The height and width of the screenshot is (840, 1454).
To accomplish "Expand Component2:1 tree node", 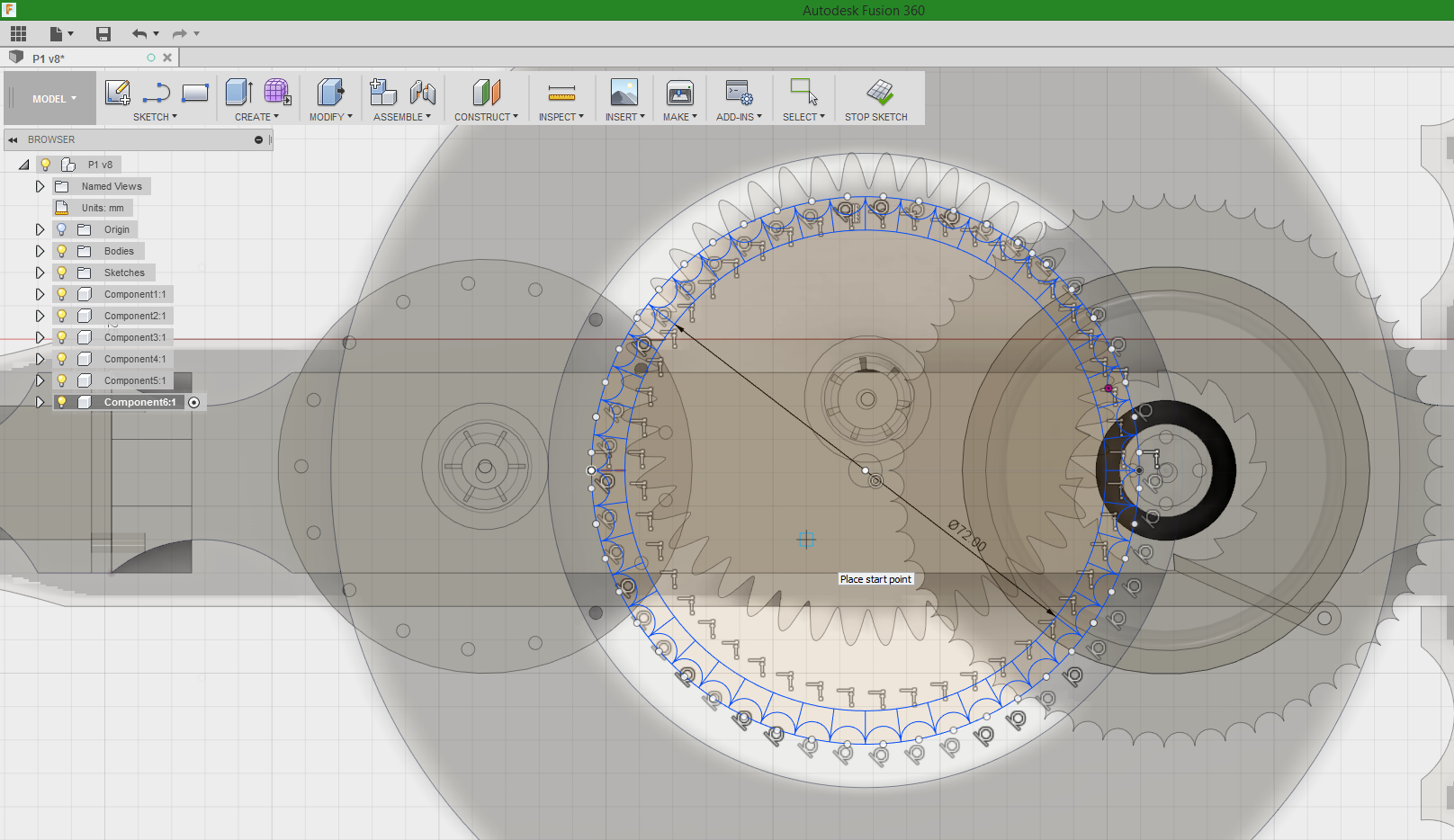I will pyautogui.click(x=40, y=316).
